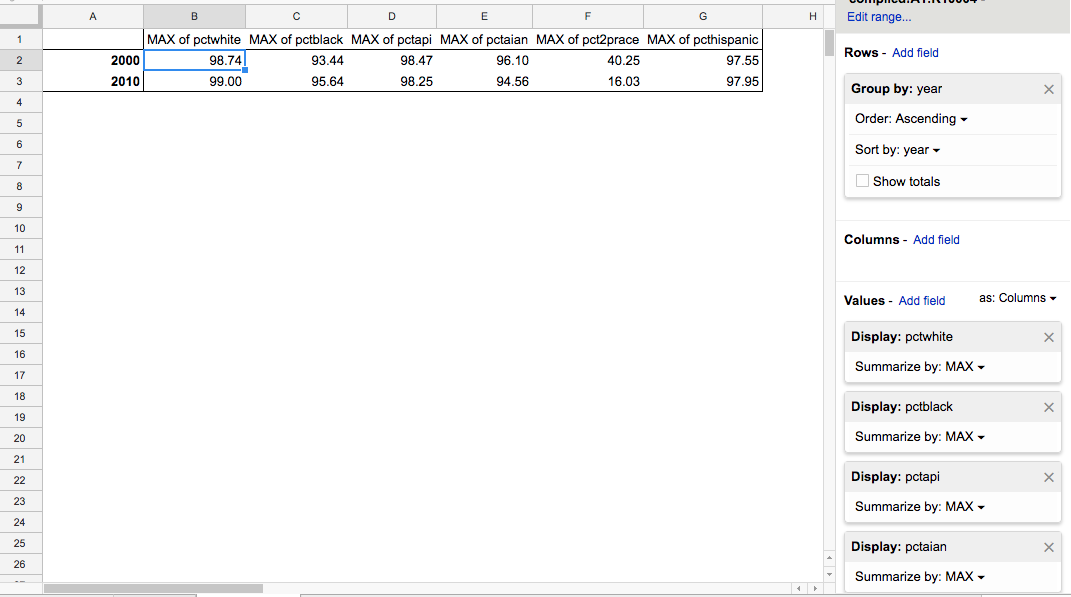Select row 10 header
1071x597 pixels.
coord(19,228)
